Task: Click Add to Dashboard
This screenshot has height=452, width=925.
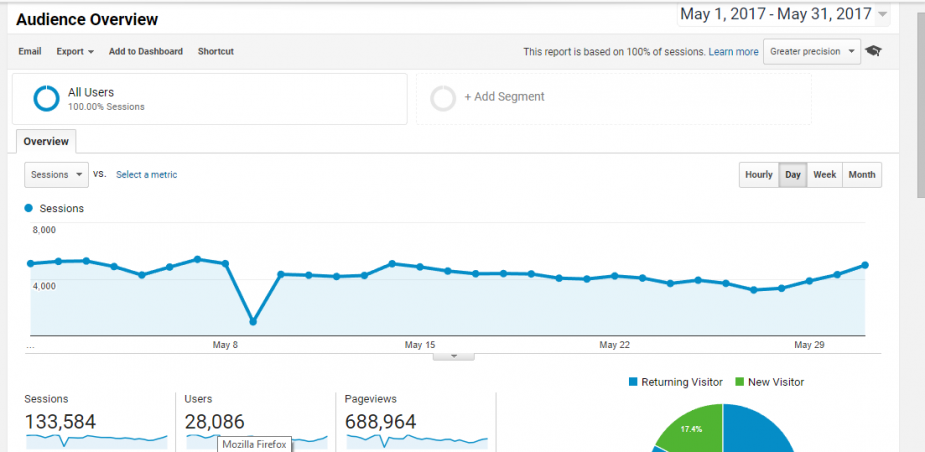Action: [146, 51]
